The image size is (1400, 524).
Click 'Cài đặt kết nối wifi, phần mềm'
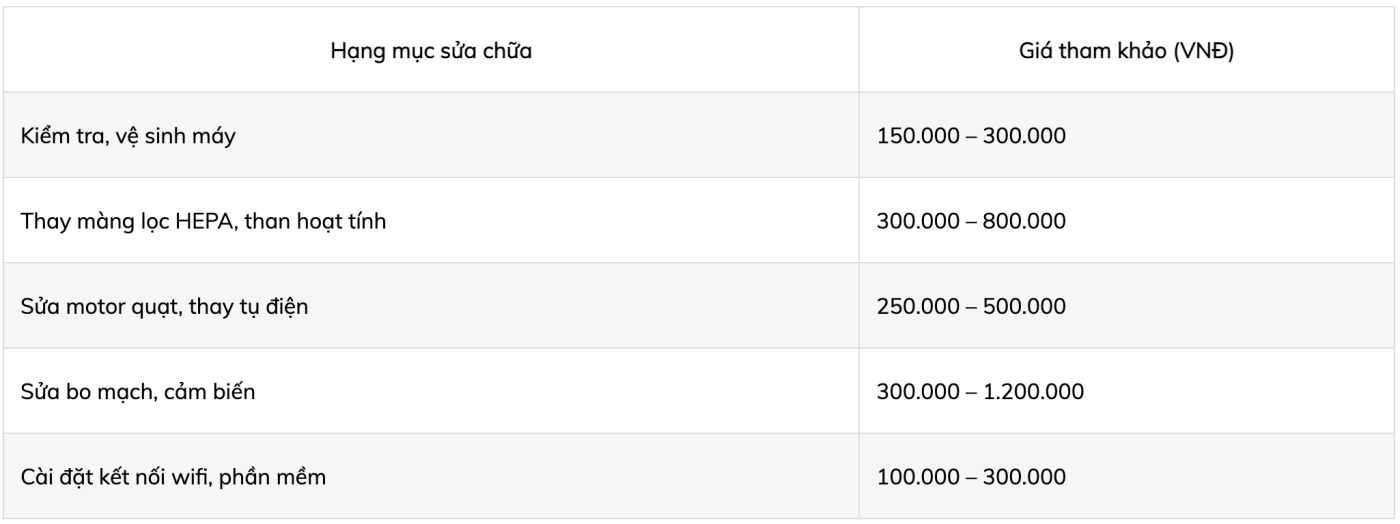[x=173, y=477]
